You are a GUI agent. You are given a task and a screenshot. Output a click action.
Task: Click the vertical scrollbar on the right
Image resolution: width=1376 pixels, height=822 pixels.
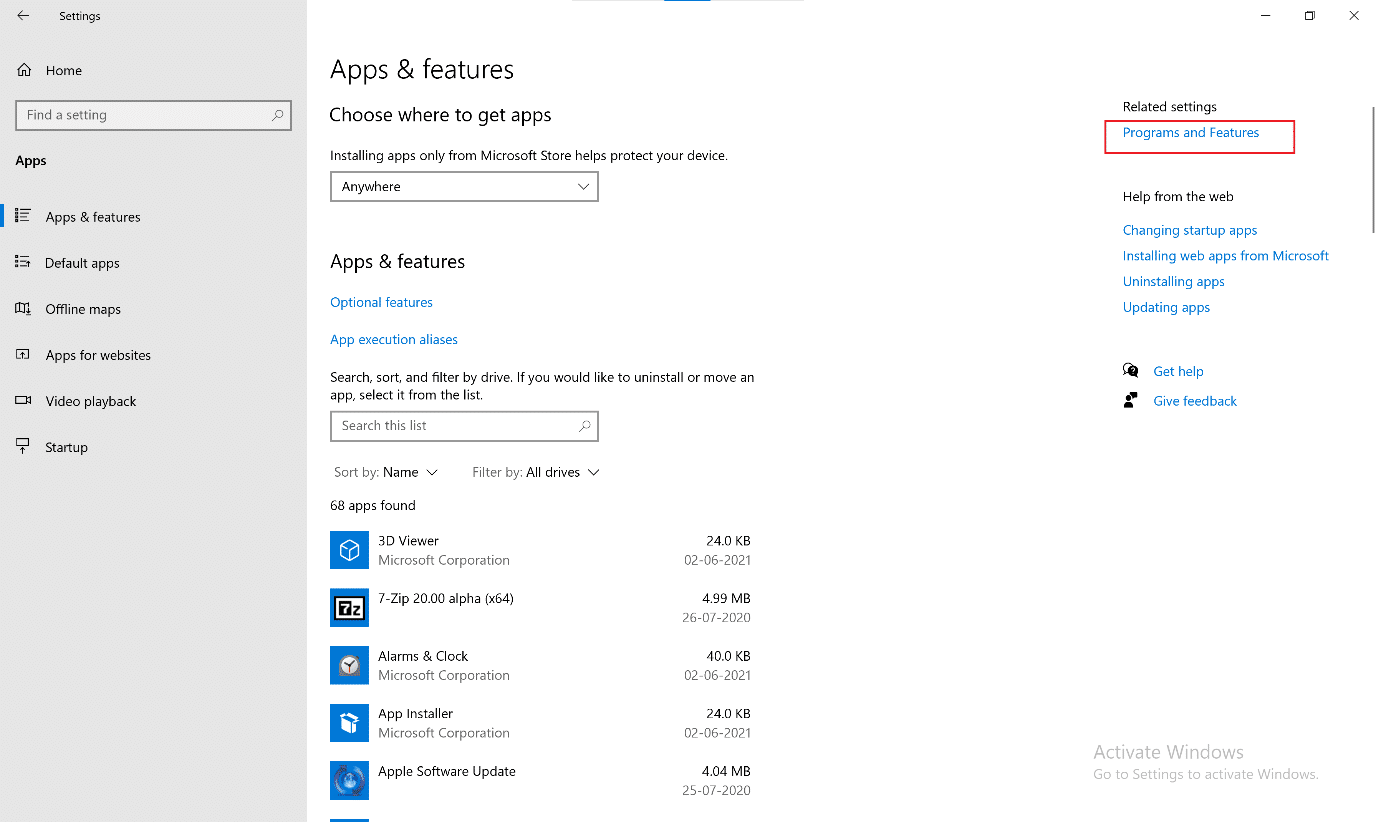[1372, 170]
